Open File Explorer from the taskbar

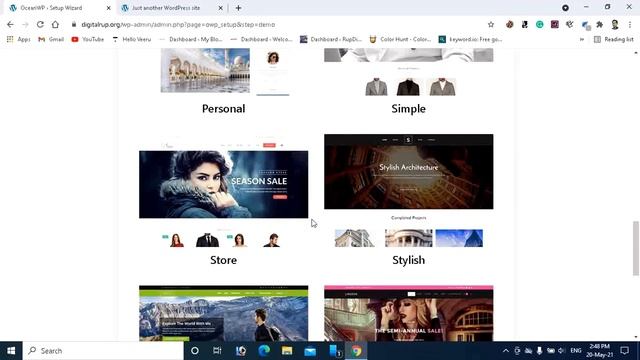click(x=287, y=351)
